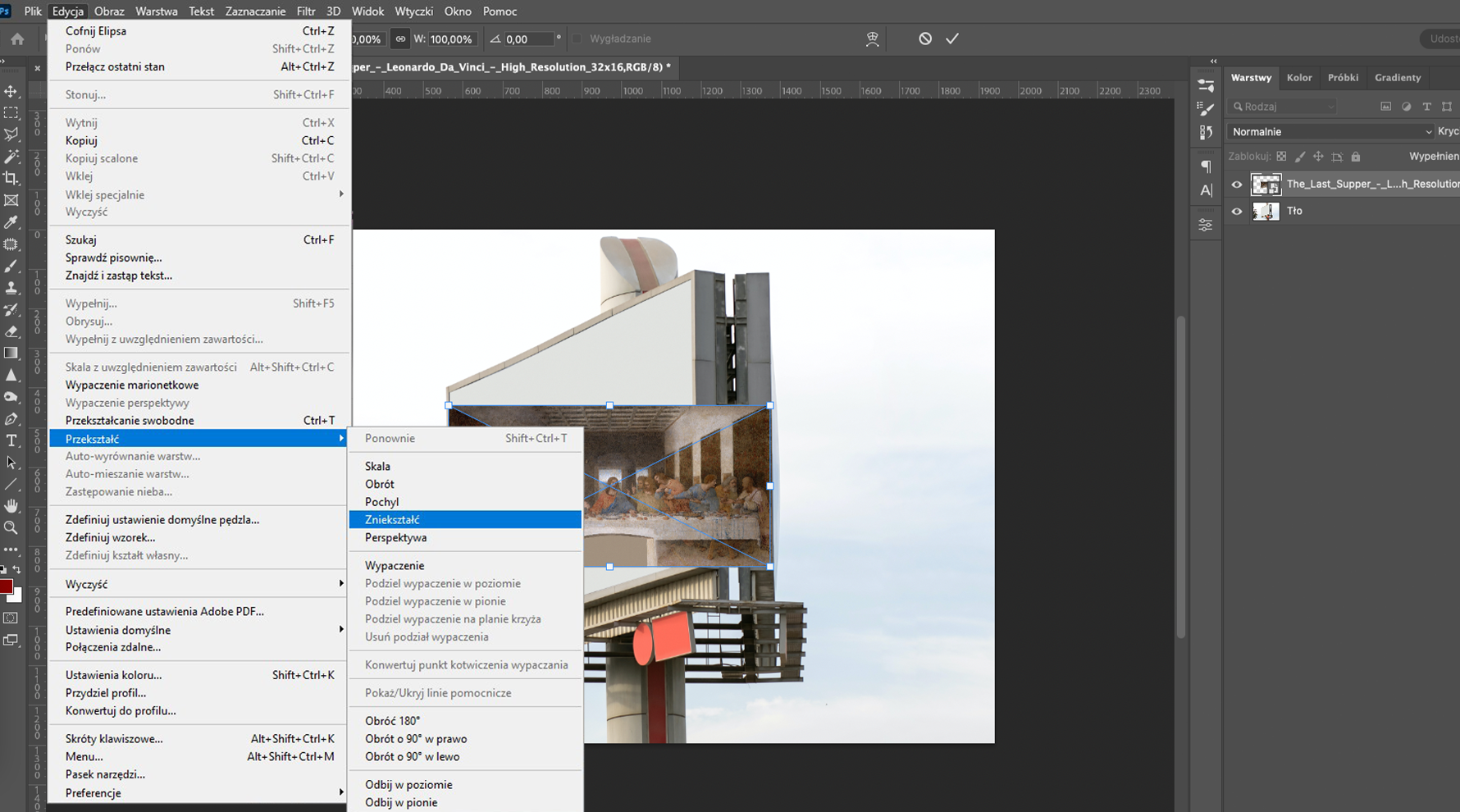Choose Przekształcanie swobodne
Image resolution: width=1460 pixels, height=812 pixels.
point(199,421)
